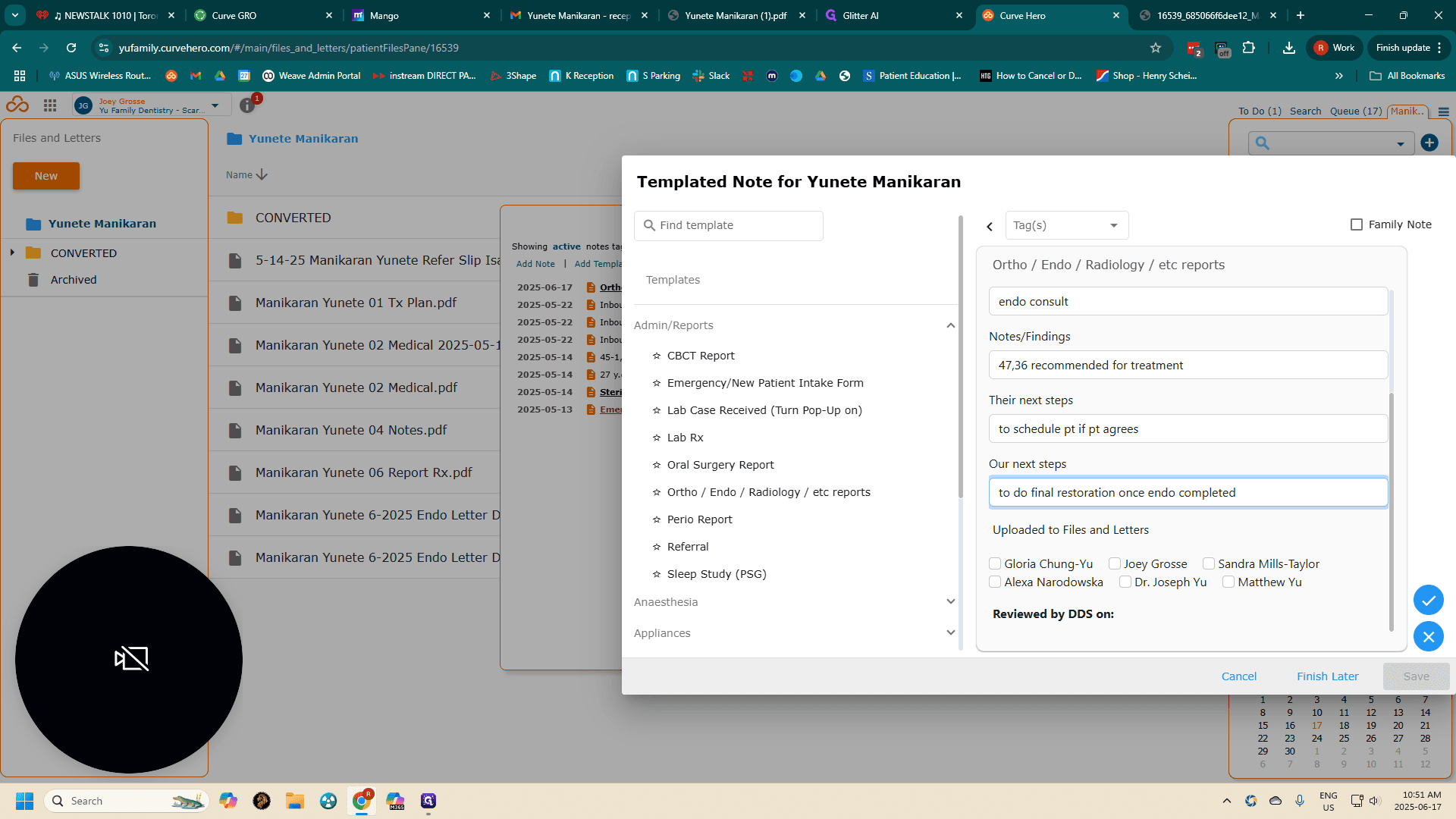Viewport: 1456px width, 819px height.
Task: Click the blue plus icon beside search box
Action: pyautogui.click(x=1429, y=143)
